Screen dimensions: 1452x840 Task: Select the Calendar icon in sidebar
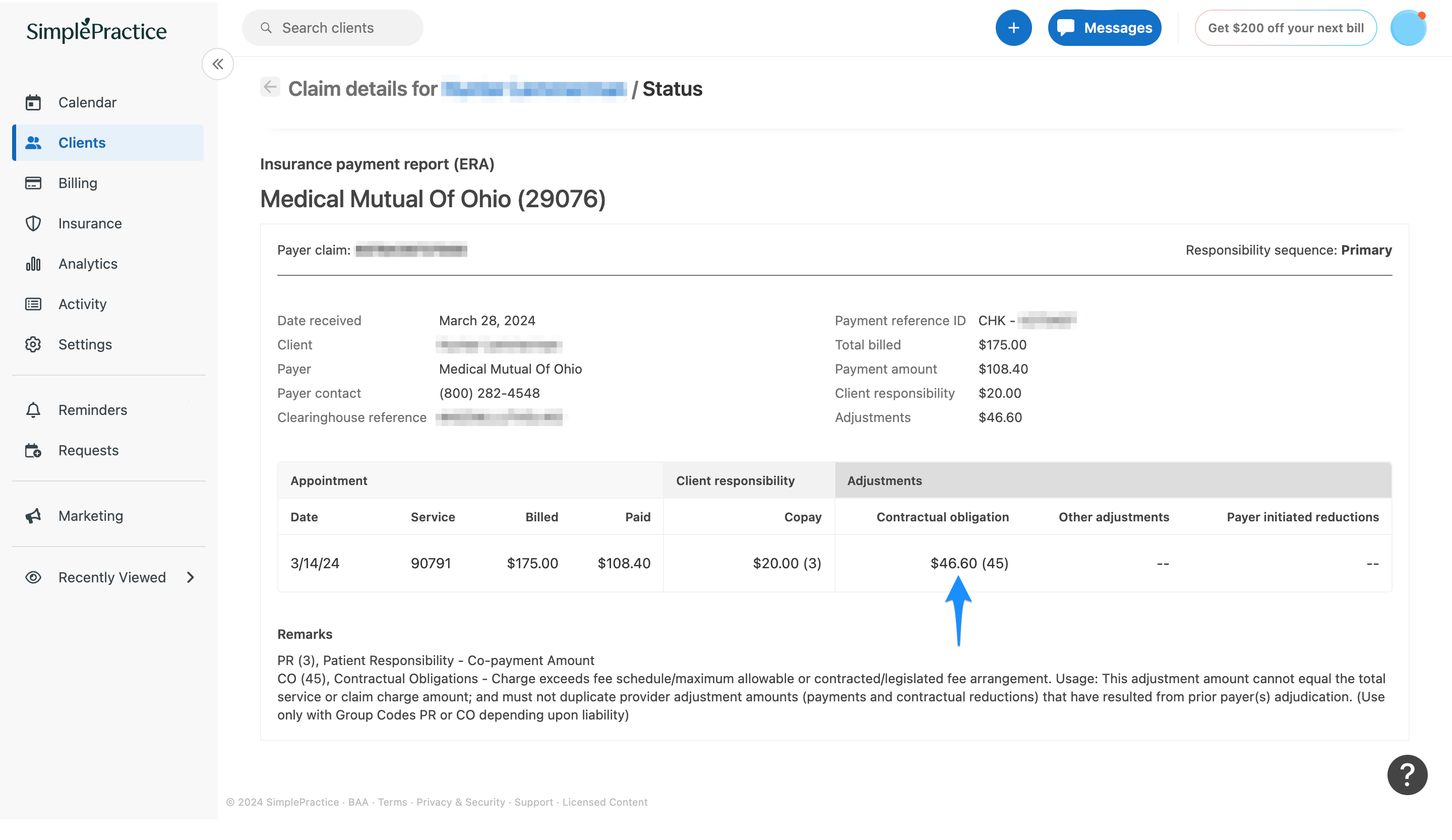click(33, 102)
